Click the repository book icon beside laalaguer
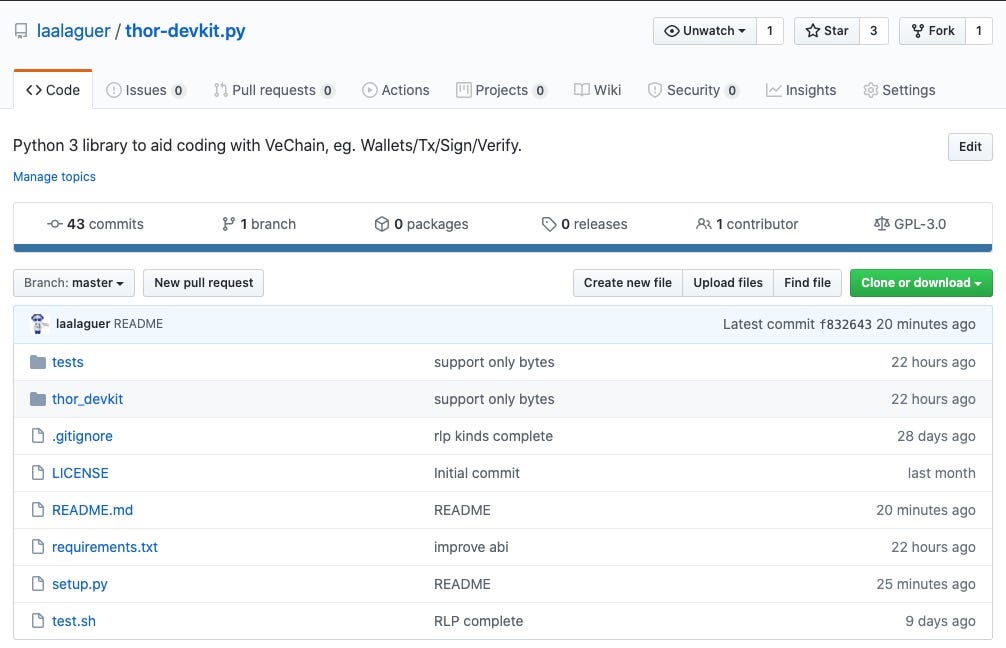The image size is (1006, 648). click(21, 31)
